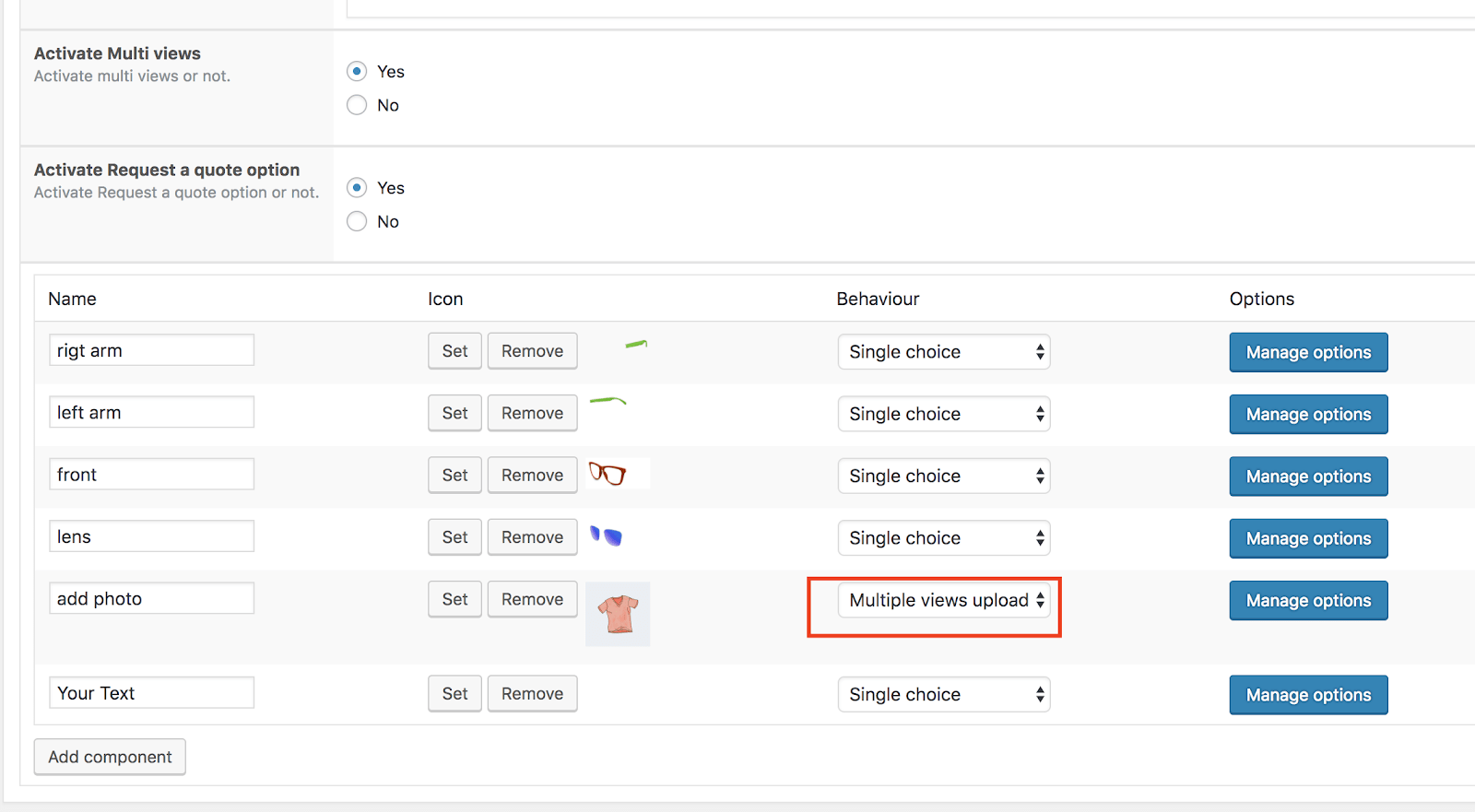
Task: Focus the Your Text name field
Action: pyautogui.click(x=151, y=693)
